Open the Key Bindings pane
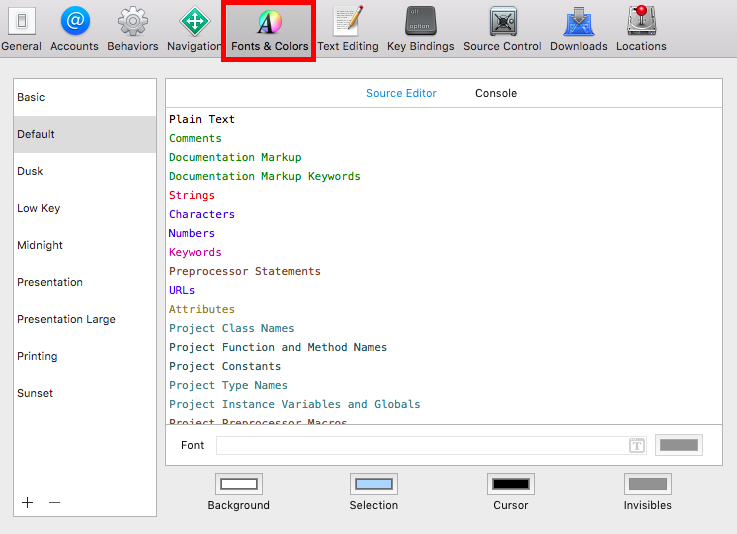Image resolution: width=737 pixels, height=534 pixels. click(421, 29)
